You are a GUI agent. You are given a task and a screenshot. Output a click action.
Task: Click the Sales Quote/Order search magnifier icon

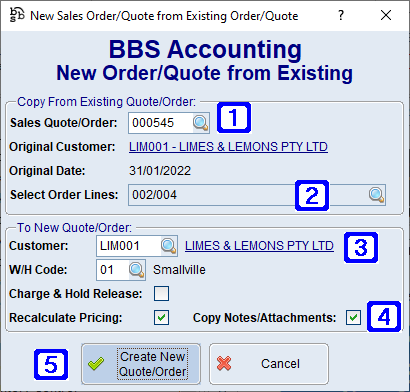click(201, 123)
